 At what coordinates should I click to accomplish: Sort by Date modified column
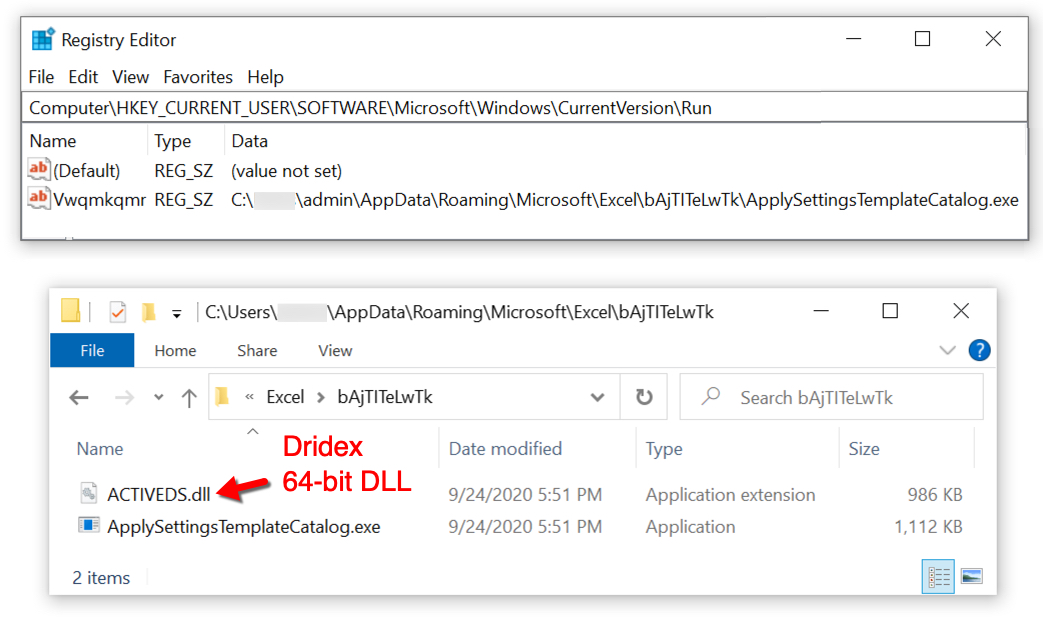[506, 449]
